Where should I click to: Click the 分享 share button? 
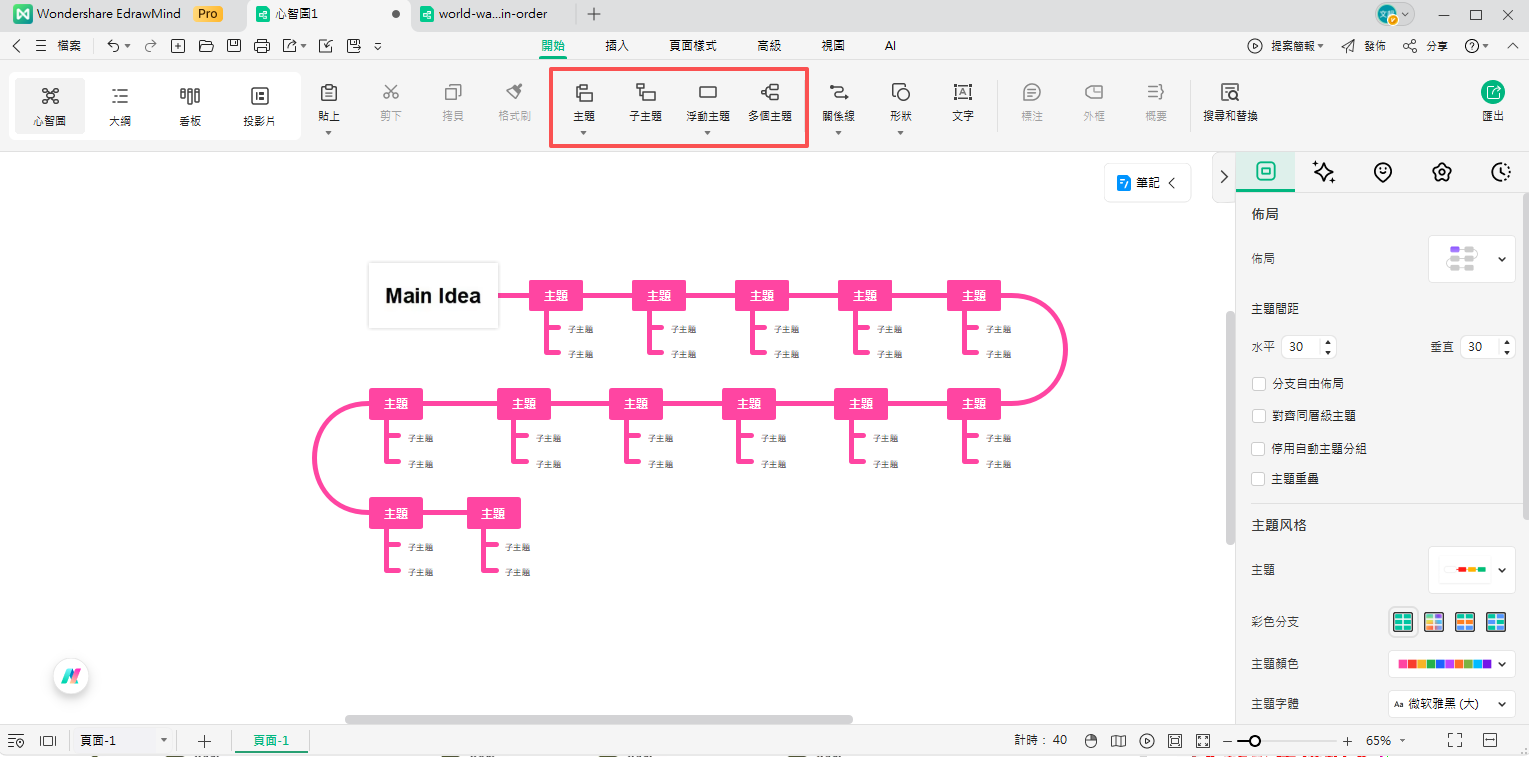(x=1426, y=46)
